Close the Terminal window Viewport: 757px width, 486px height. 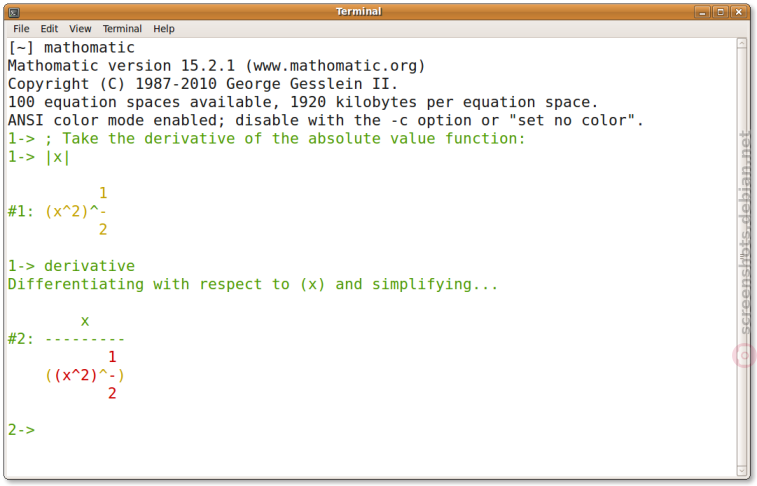pyautogui.click(x=739, y=12)
